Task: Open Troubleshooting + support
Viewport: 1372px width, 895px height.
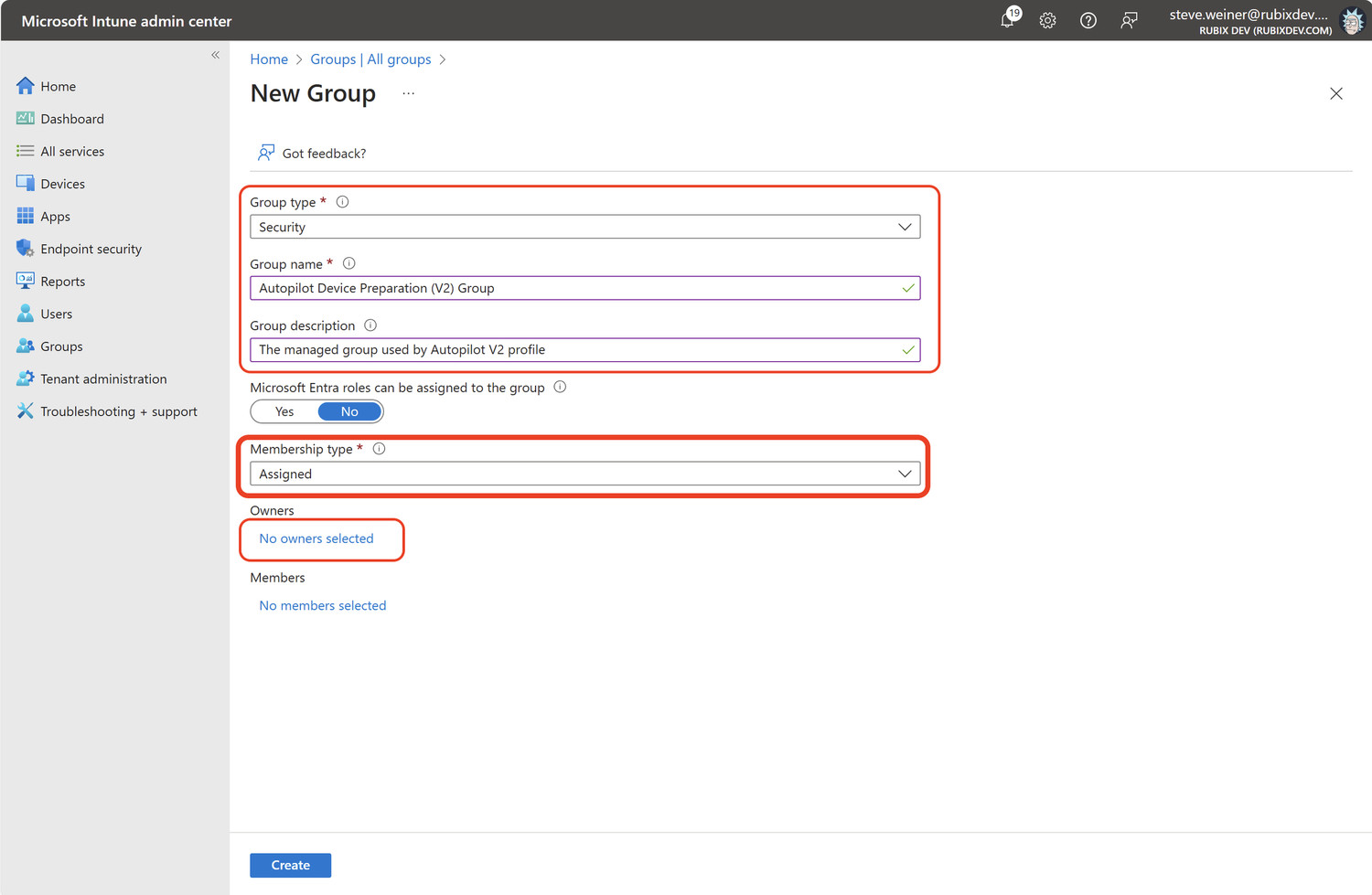Action: click(x=118, y=410)
